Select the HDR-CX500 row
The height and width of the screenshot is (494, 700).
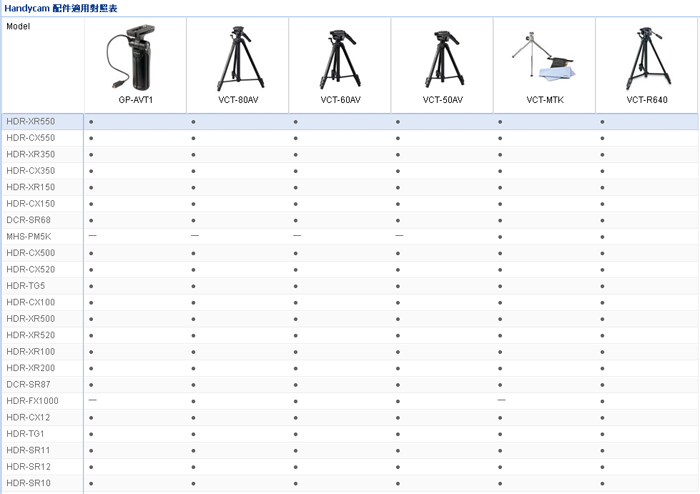point(350,253)
